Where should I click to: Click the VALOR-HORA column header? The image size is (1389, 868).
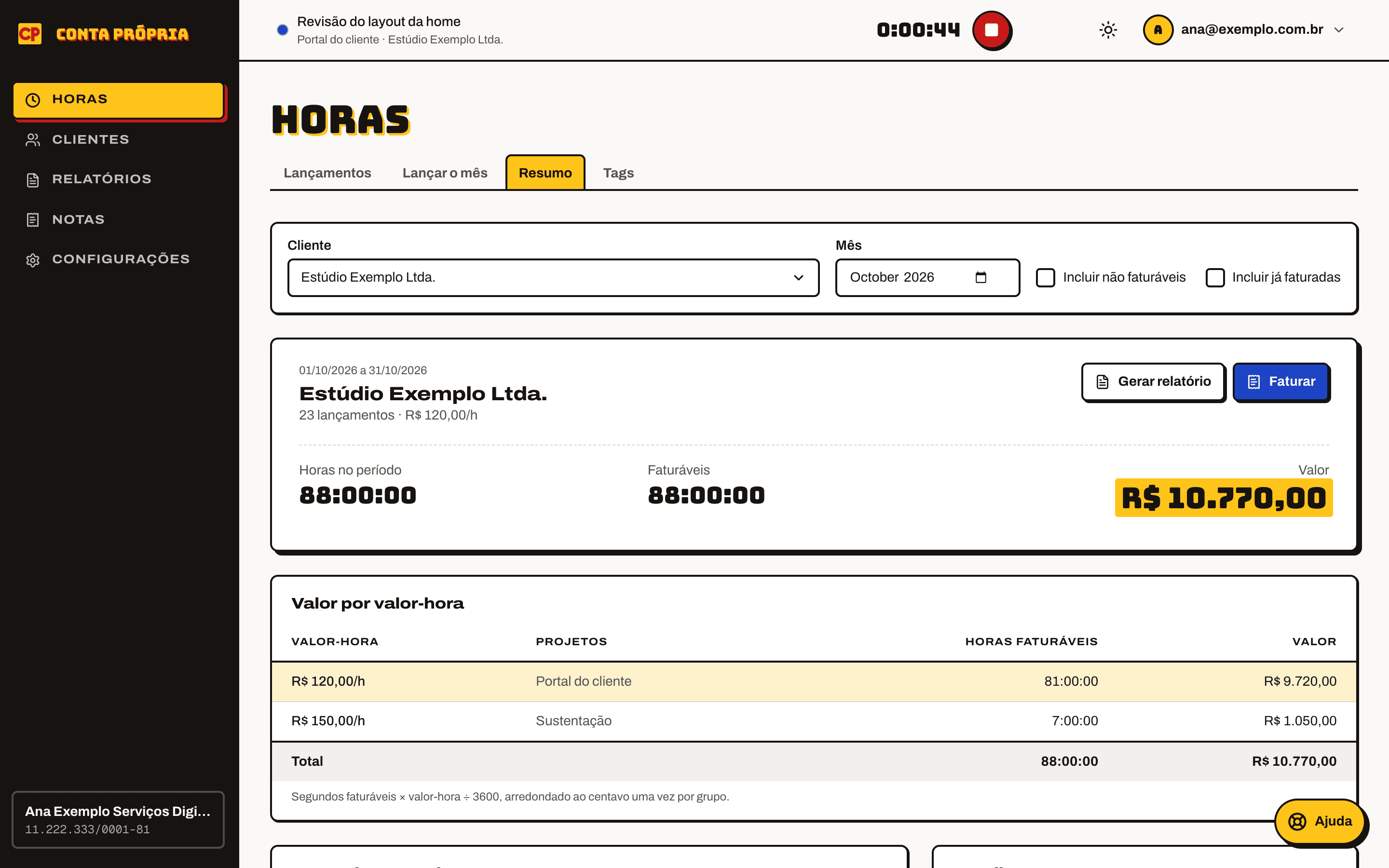coord(335,641)
